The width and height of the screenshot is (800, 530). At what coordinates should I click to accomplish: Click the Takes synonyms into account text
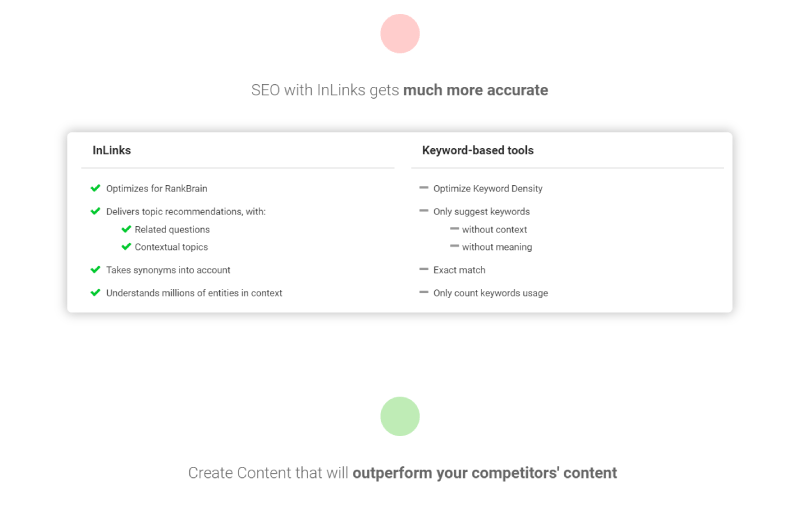[x=168, y=270]
